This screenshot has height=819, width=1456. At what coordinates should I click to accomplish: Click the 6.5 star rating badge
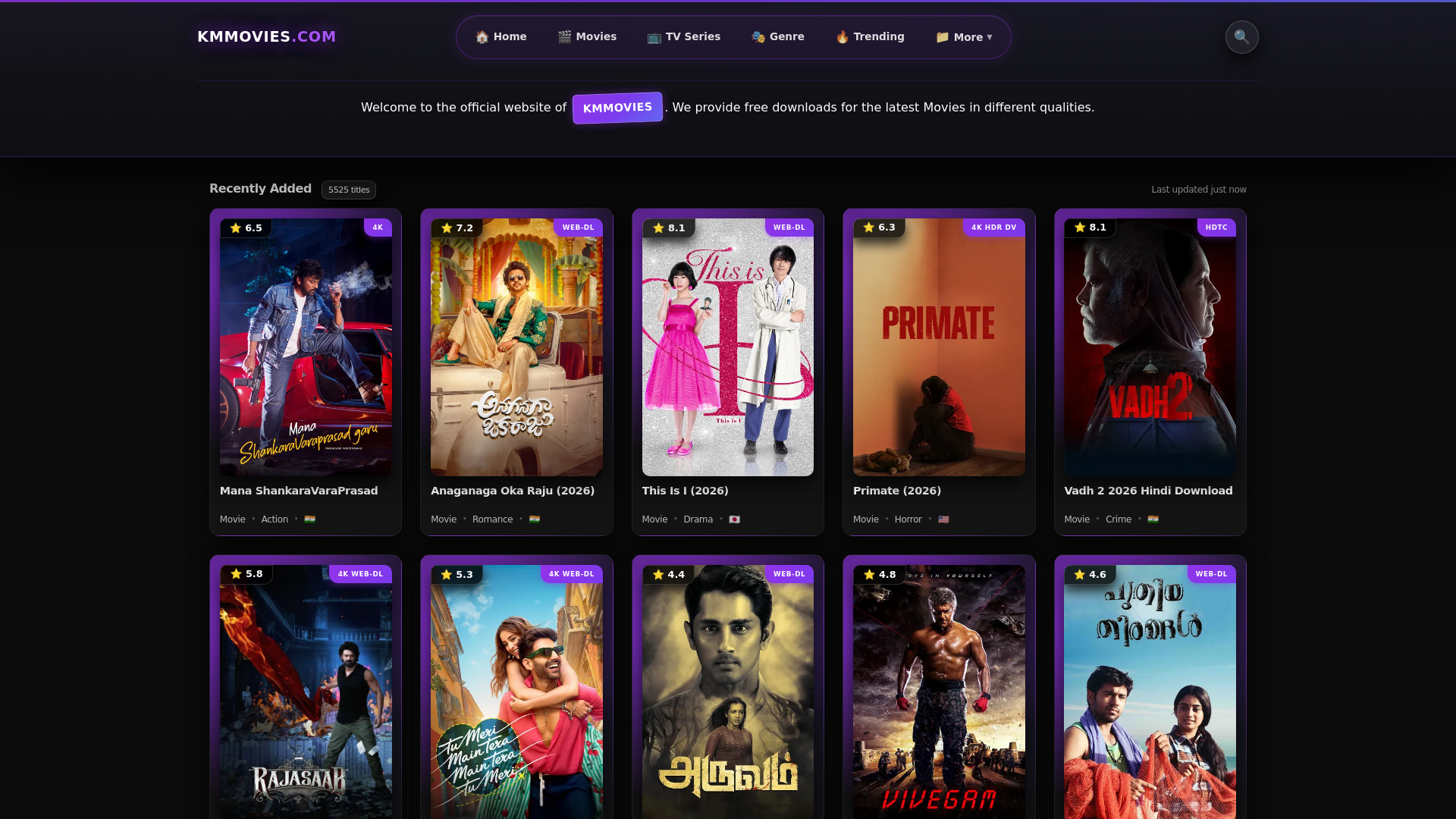(x=246, y=227)
